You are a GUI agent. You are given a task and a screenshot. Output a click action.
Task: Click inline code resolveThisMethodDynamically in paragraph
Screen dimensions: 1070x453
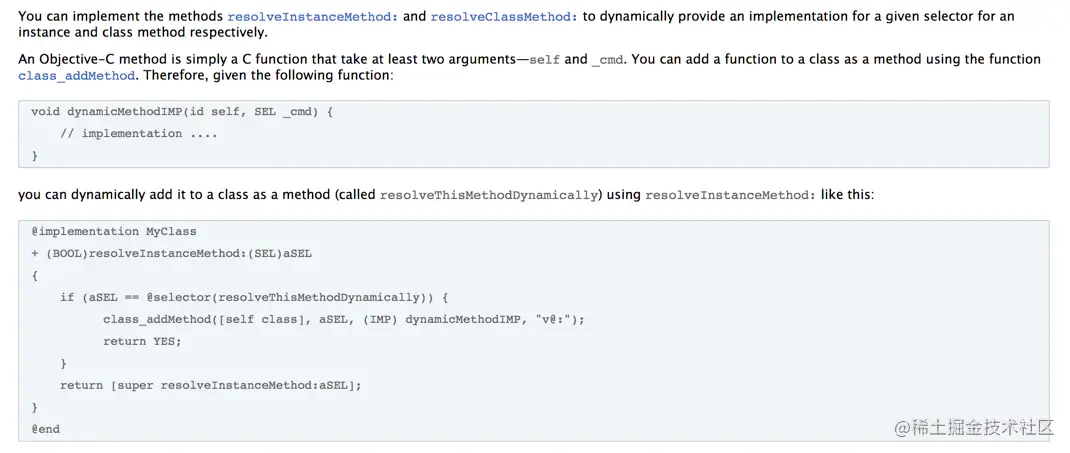tap(489, 195)
